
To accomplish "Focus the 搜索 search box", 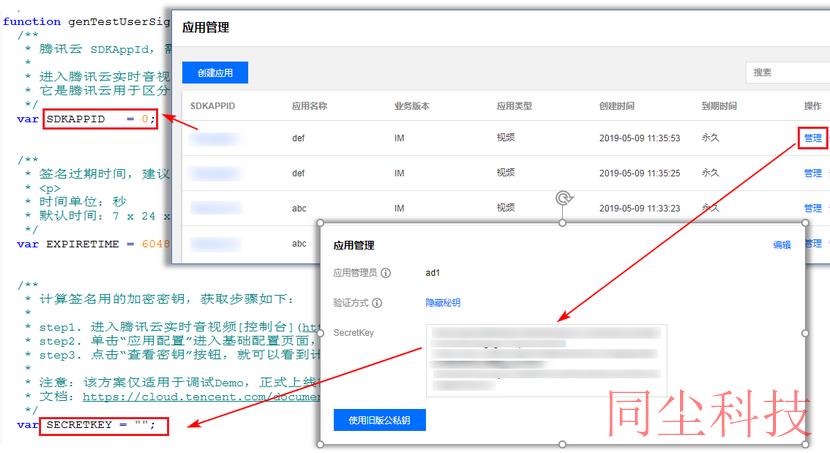I will pyautogui.click(x=788, y=73).
